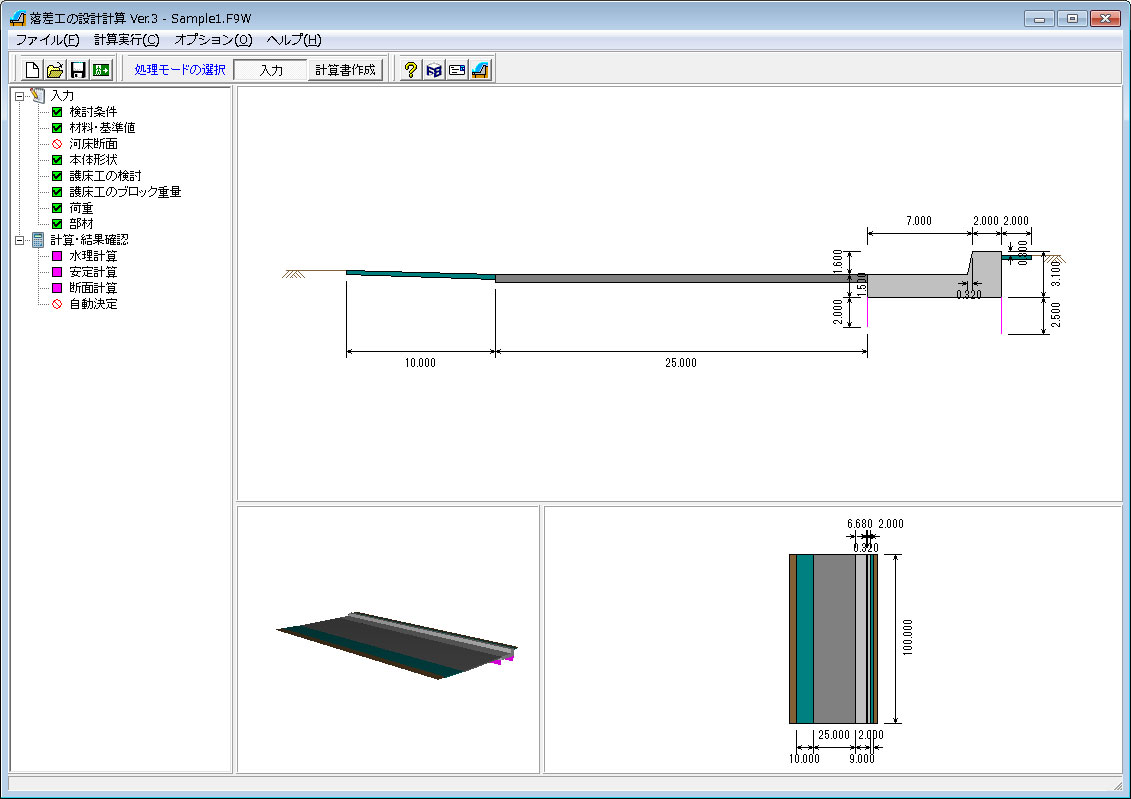Viewport: 1131px width, 799px height.
Task: Click the notepad icon beside 入力 root node
Action: 38,95
